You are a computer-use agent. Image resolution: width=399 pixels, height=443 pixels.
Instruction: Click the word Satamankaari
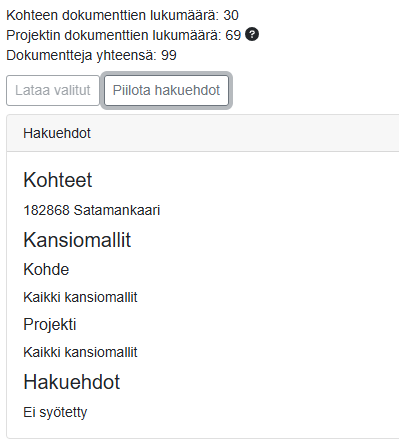pyautogui.click(x=117, y=210)
